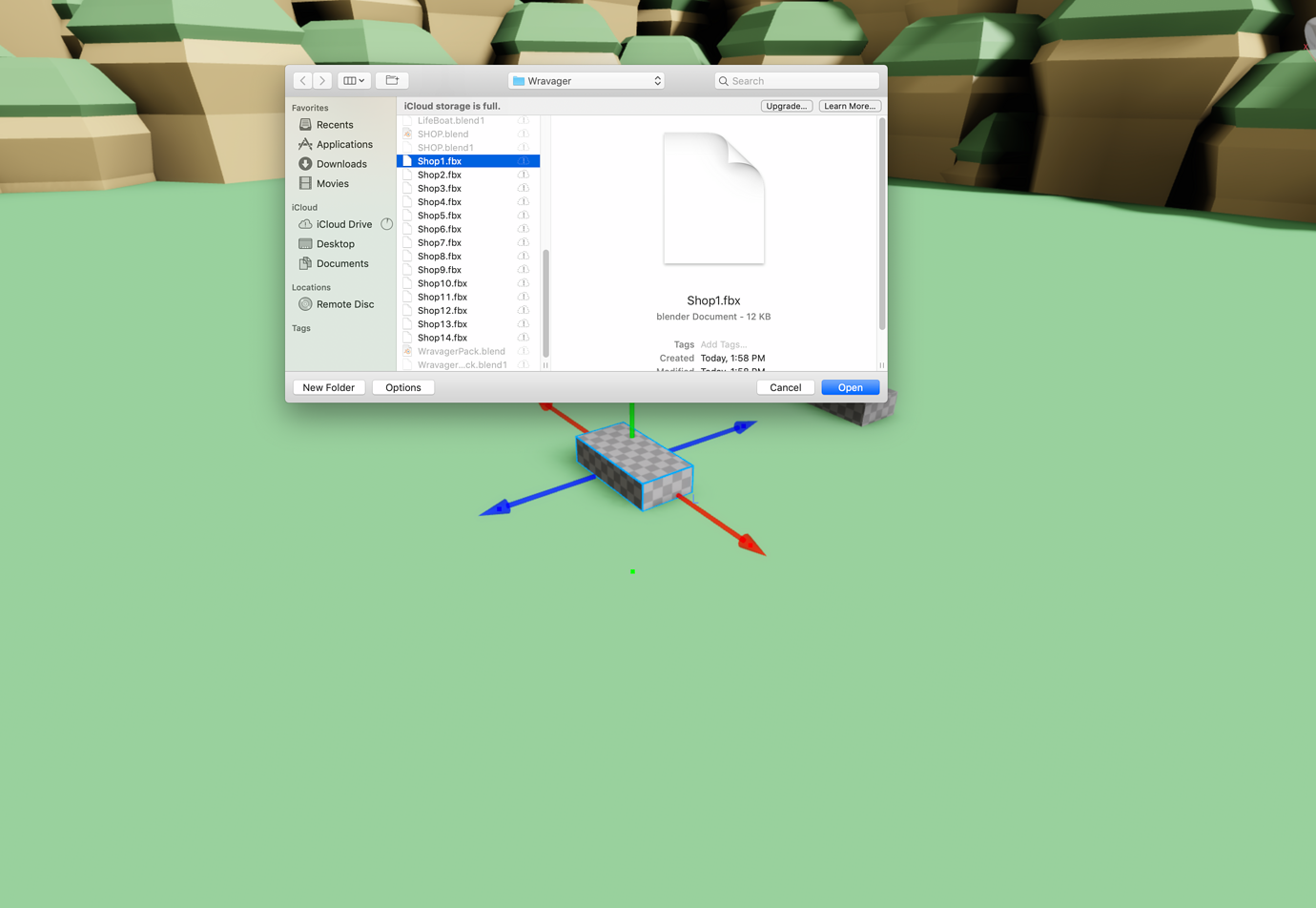Open Applications in the sidebar
Screen dimensions: 1316x908
(x=344, y=144)
